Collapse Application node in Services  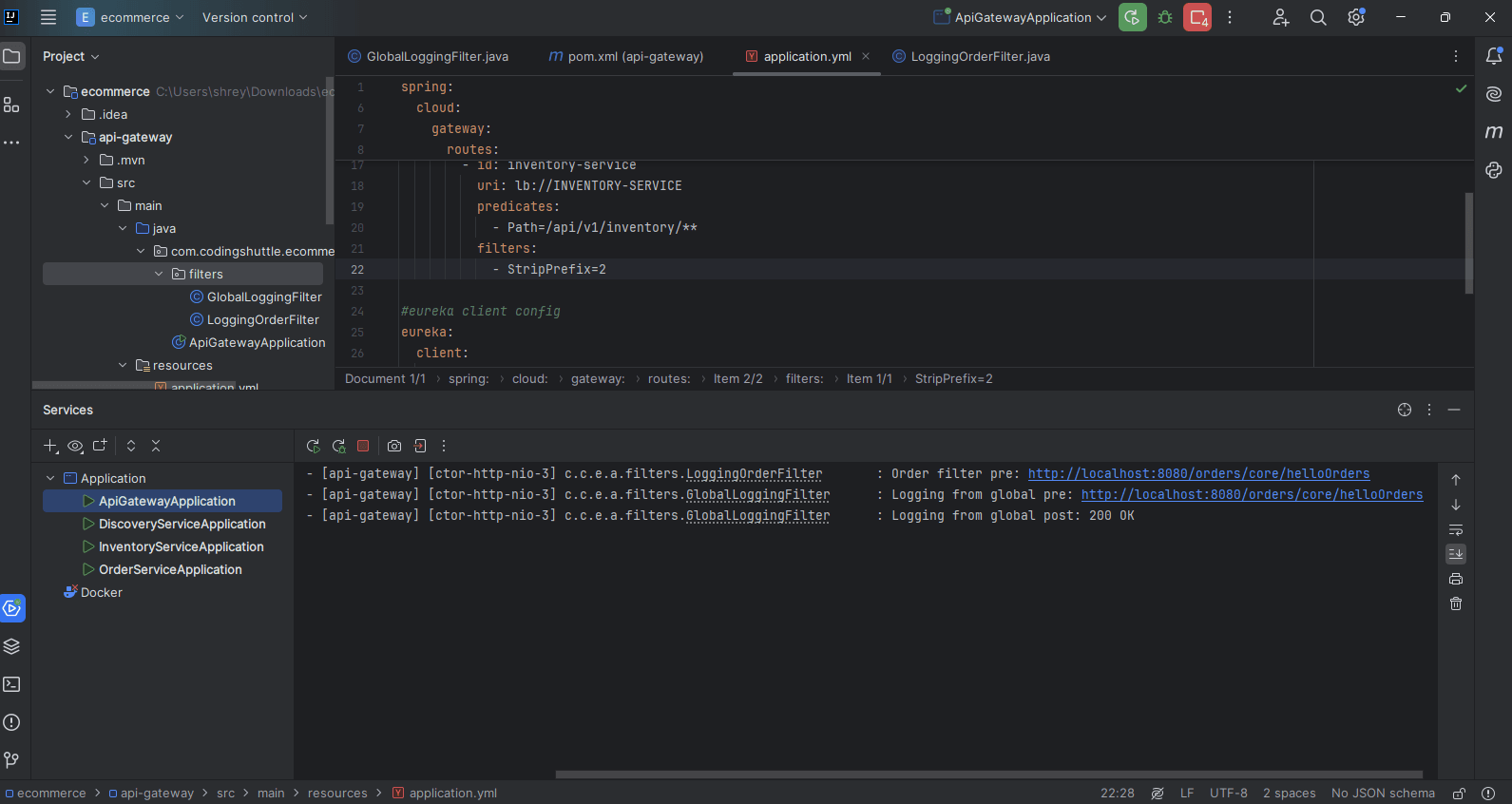coord(50,478)
